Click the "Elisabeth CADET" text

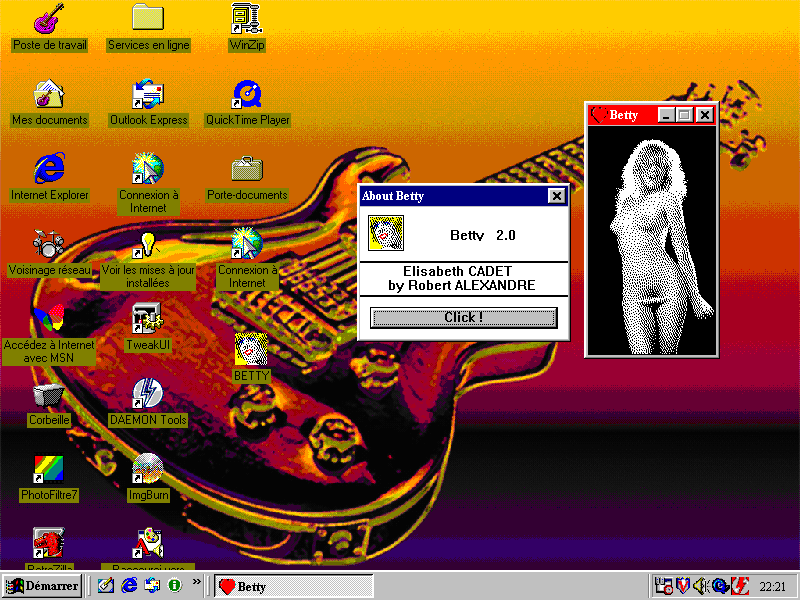point(457,271)
